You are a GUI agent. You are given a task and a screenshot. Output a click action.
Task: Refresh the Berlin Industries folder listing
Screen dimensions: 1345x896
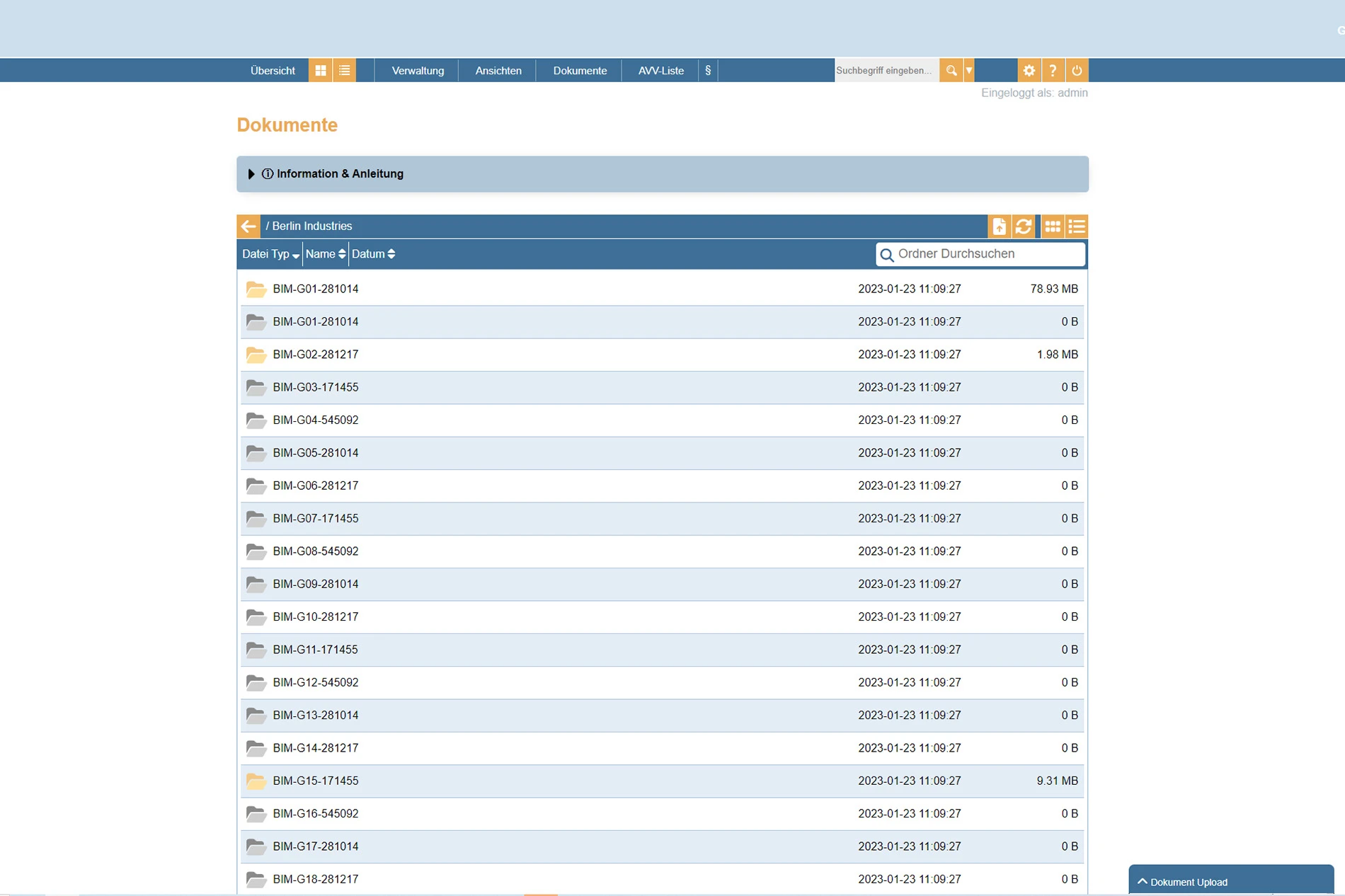[1023, 226]
